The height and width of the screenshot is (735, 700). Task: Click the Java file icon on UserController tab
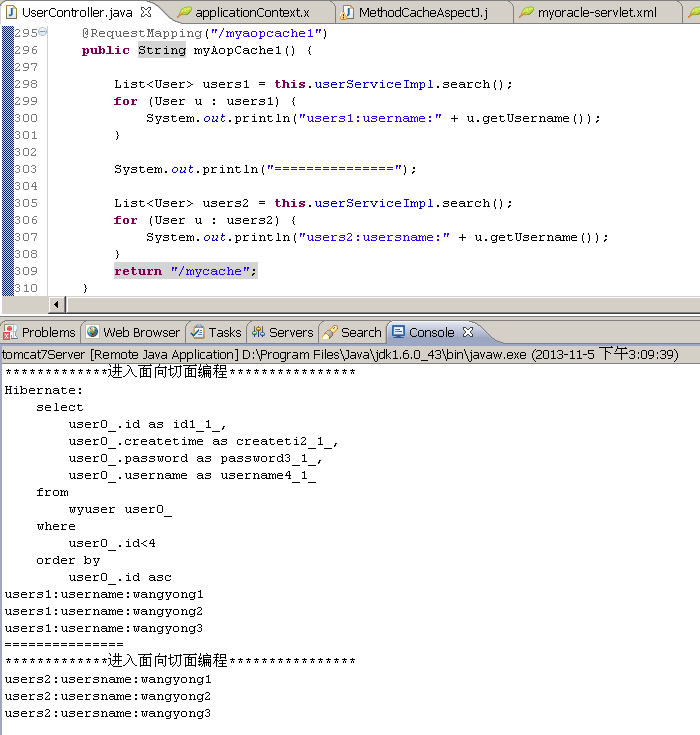coord(11,12)
